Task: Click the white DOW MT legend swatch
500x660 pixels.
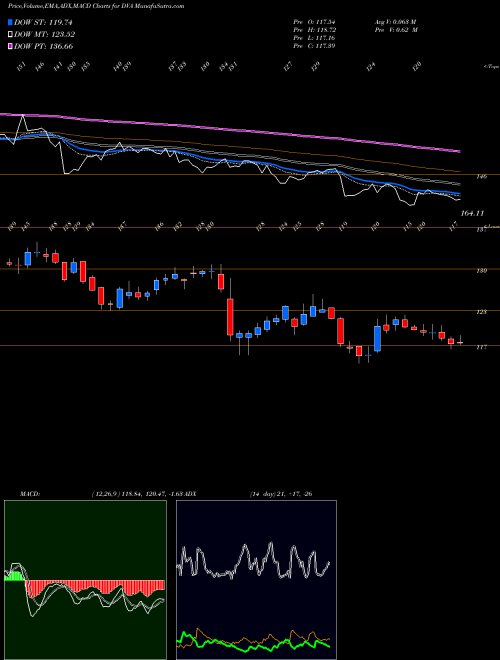Action: pyautogui.click(x=10, y=35)
